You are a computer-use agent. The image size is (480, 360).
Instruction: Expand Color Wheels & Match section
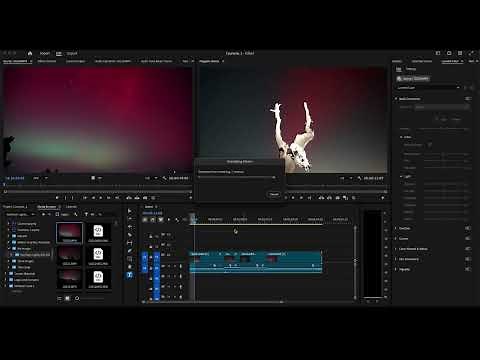[x=396, y=249]
